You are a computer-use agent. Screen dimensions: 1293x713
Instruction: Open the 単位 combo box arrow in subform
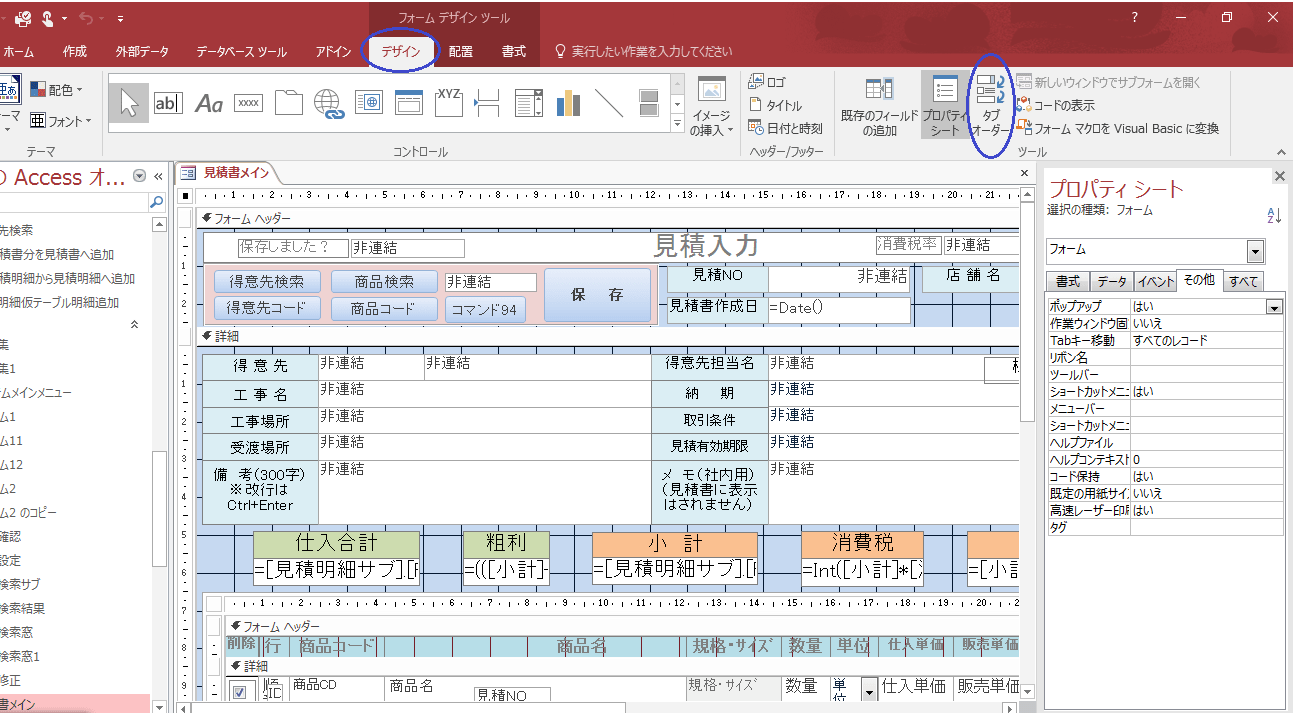click(x=868, y=690)
